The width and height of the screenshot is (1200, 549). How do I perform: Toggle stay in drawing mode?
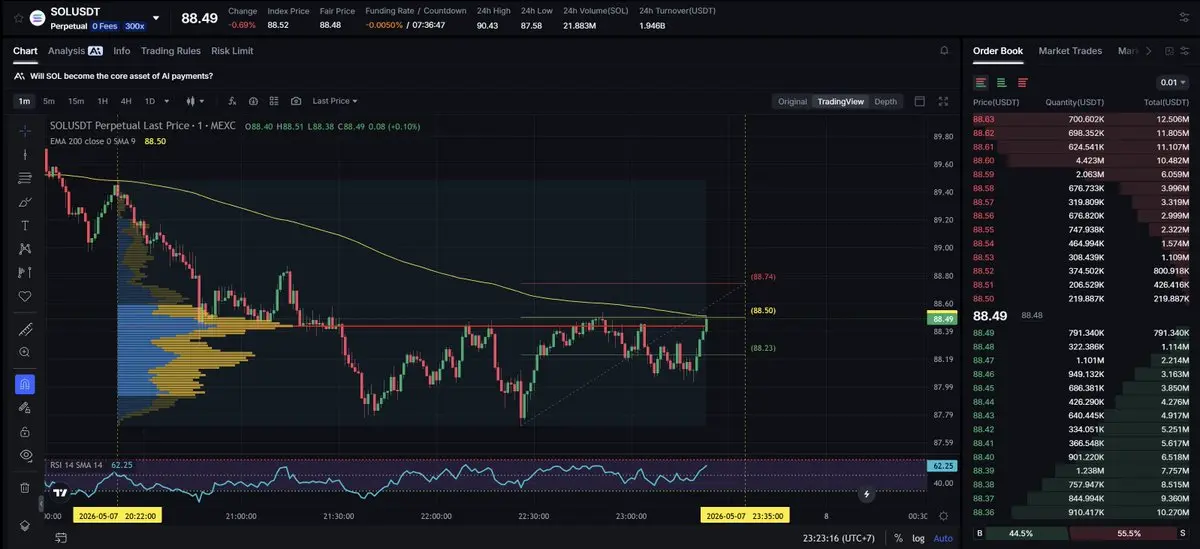point(25,408)
